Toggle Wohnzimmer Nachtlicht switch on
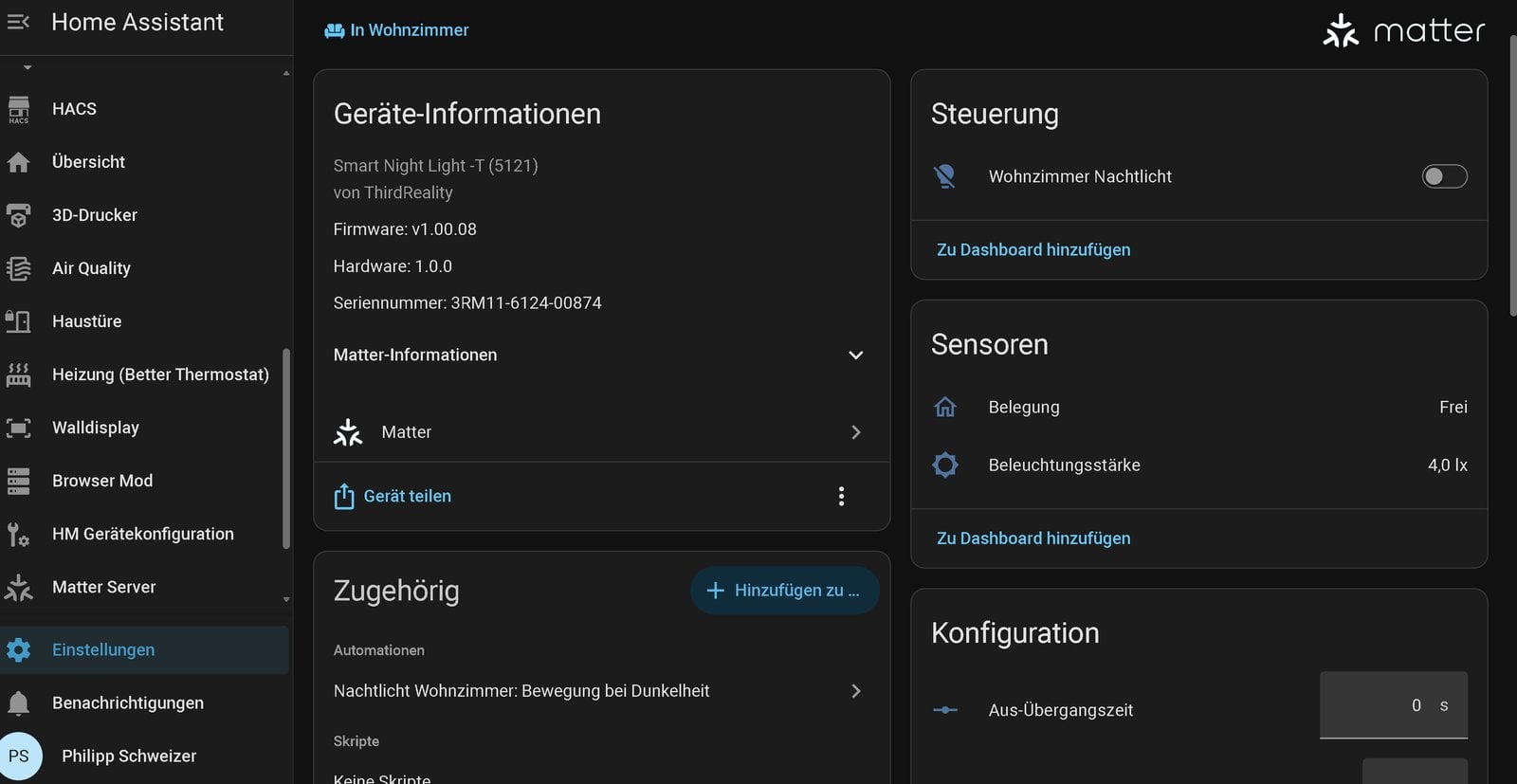 (1444, 176)
